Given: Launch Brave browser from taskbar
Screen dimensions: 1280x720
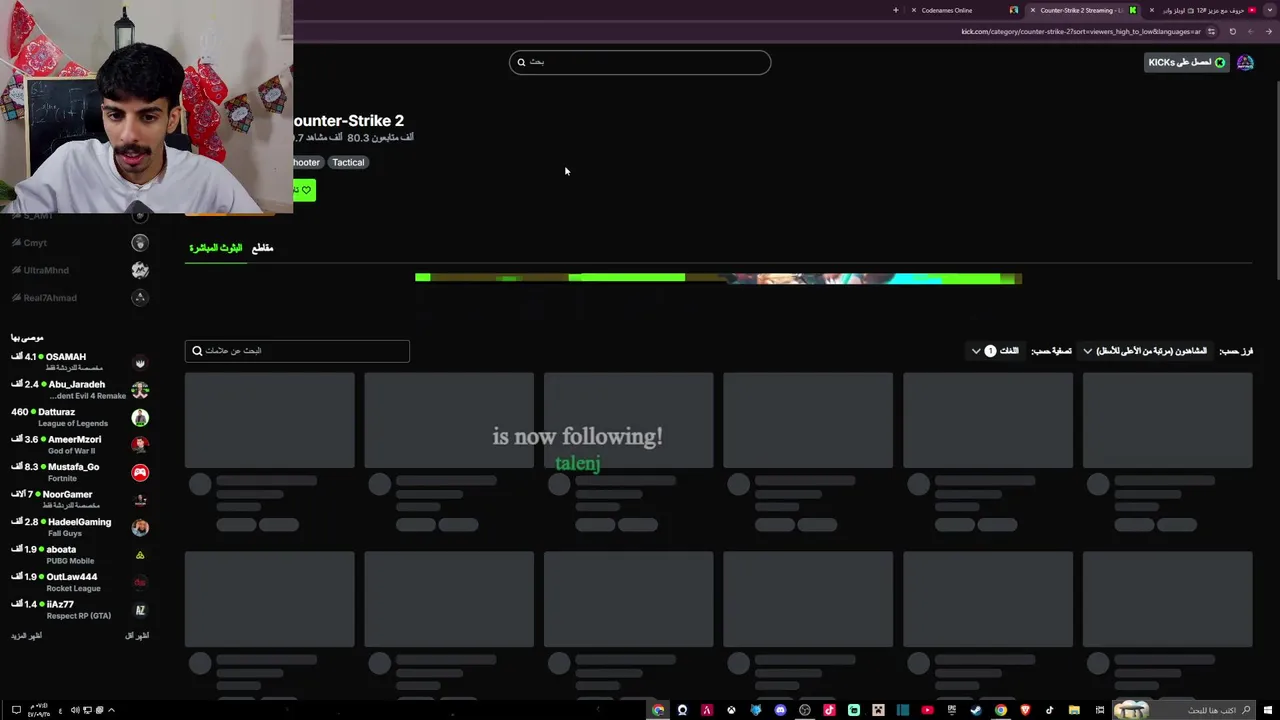Looking at the screenshot, I should point(1025,710).
